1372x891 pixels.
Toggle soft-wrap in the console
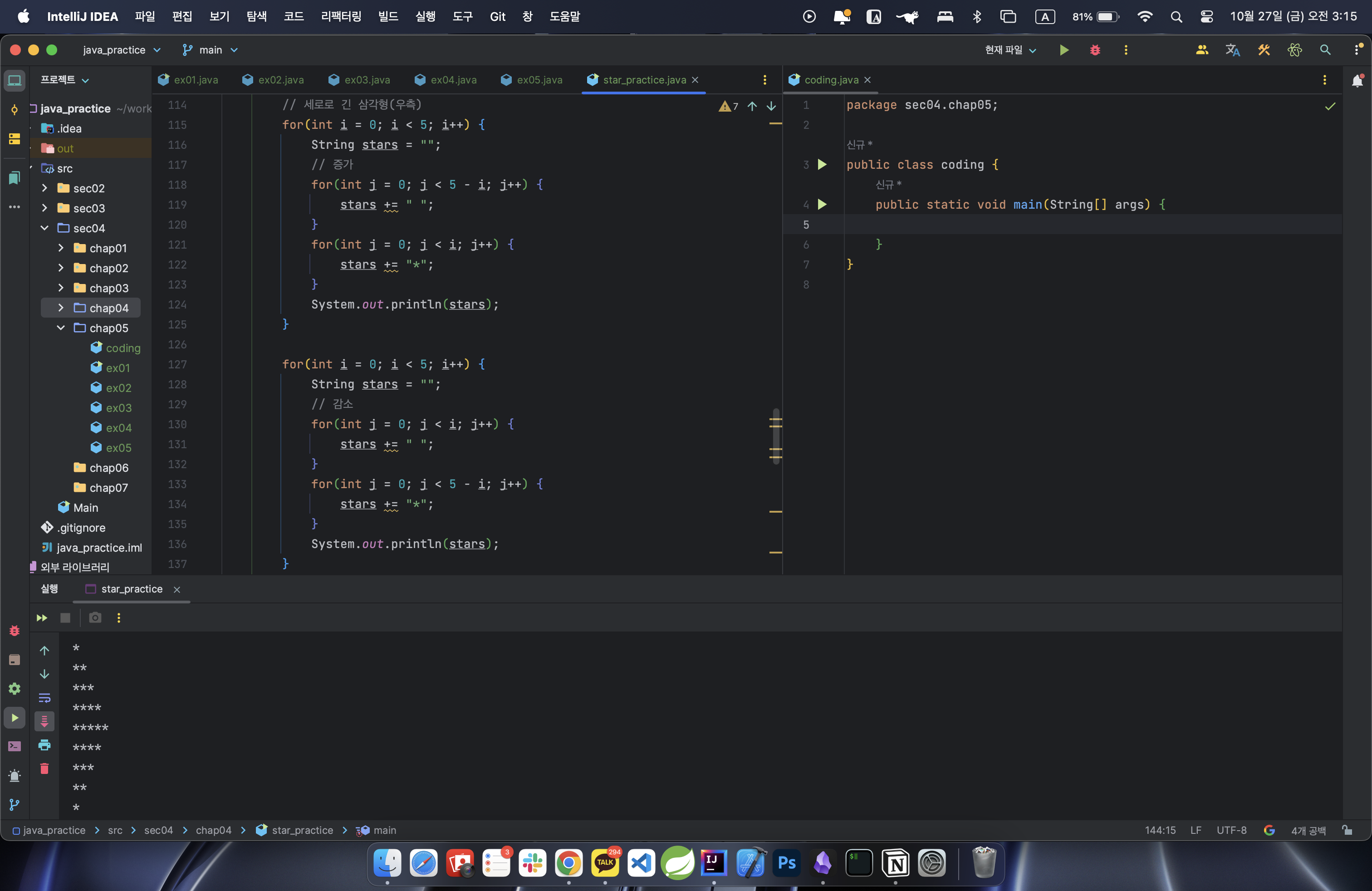pos(44,698)
